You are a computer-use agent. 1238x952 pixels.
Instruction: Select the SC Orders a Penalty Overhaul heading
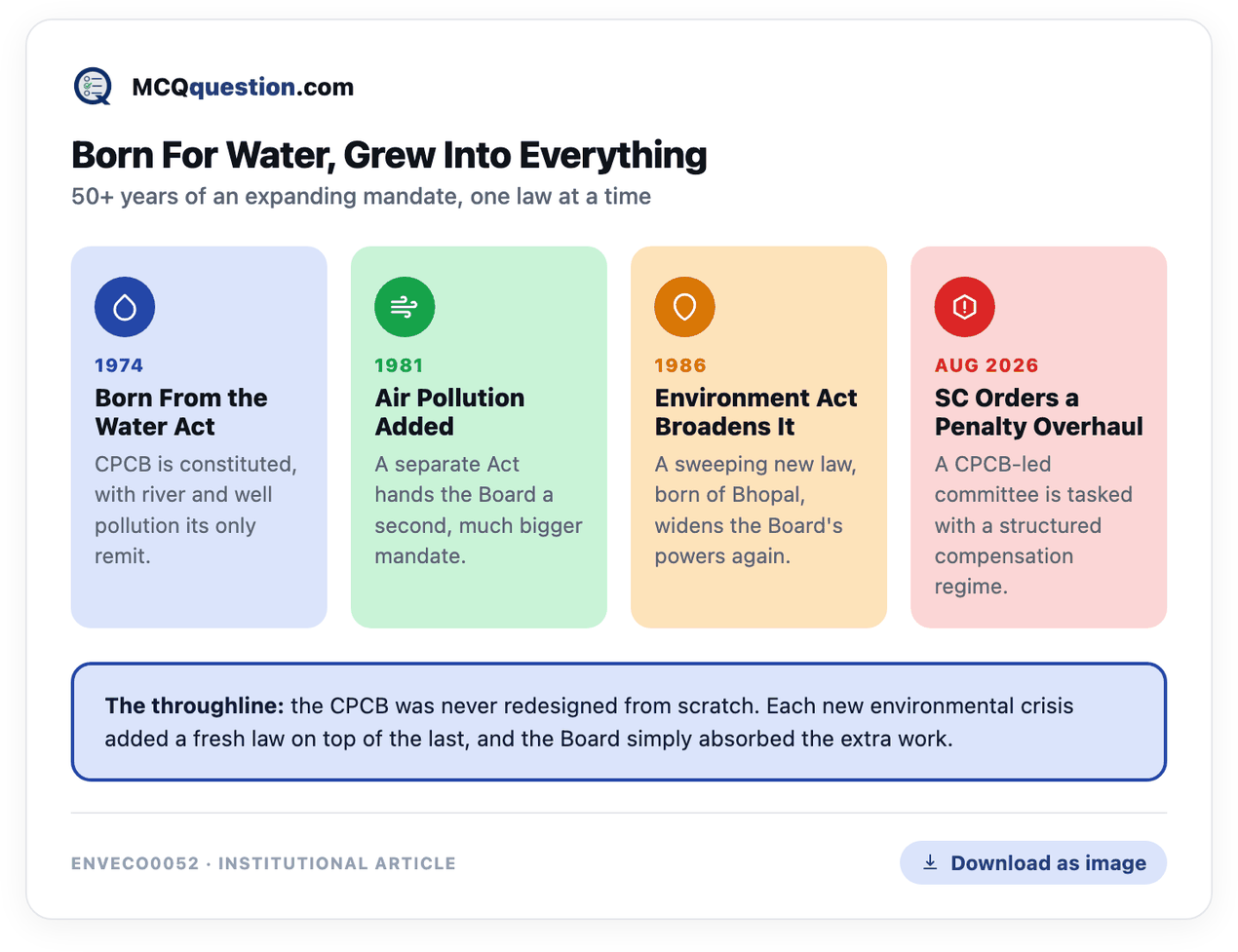point(1038,412)
